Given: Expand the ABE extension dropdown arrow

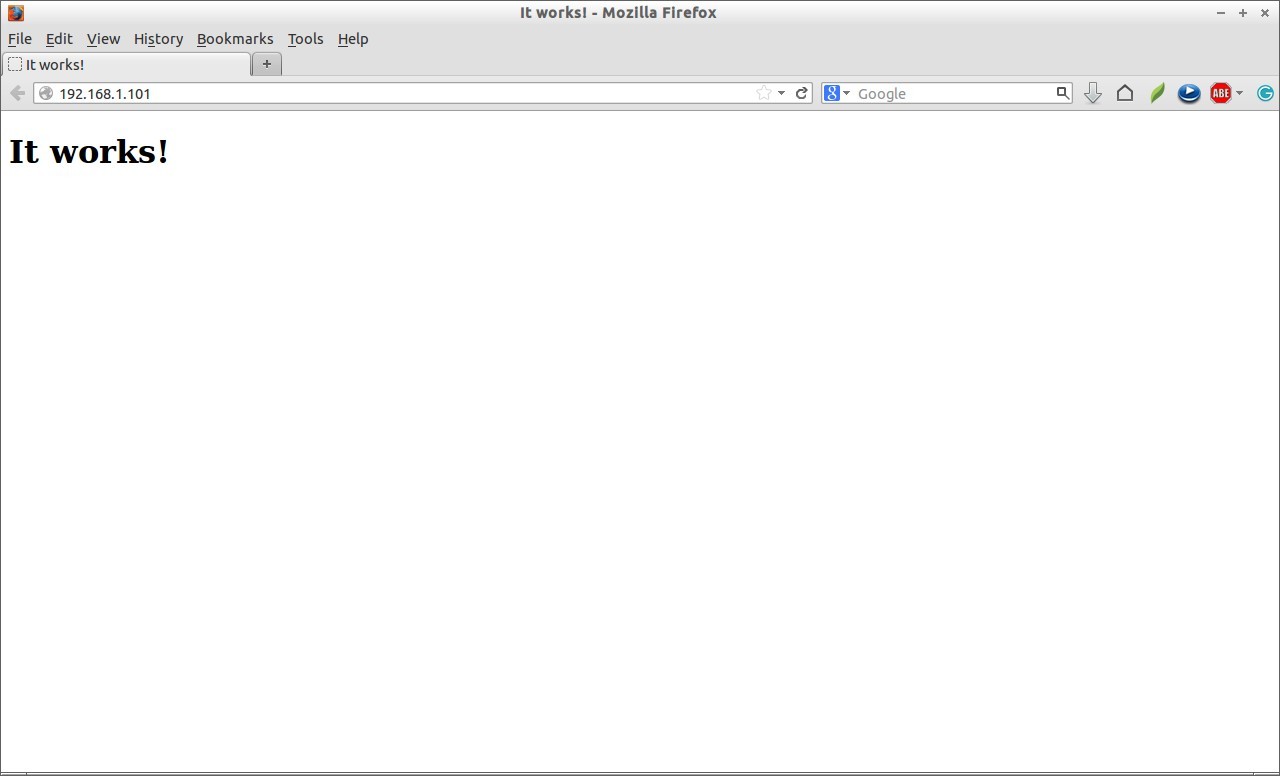Looking at the screenshot, I should pos(1239,93).
